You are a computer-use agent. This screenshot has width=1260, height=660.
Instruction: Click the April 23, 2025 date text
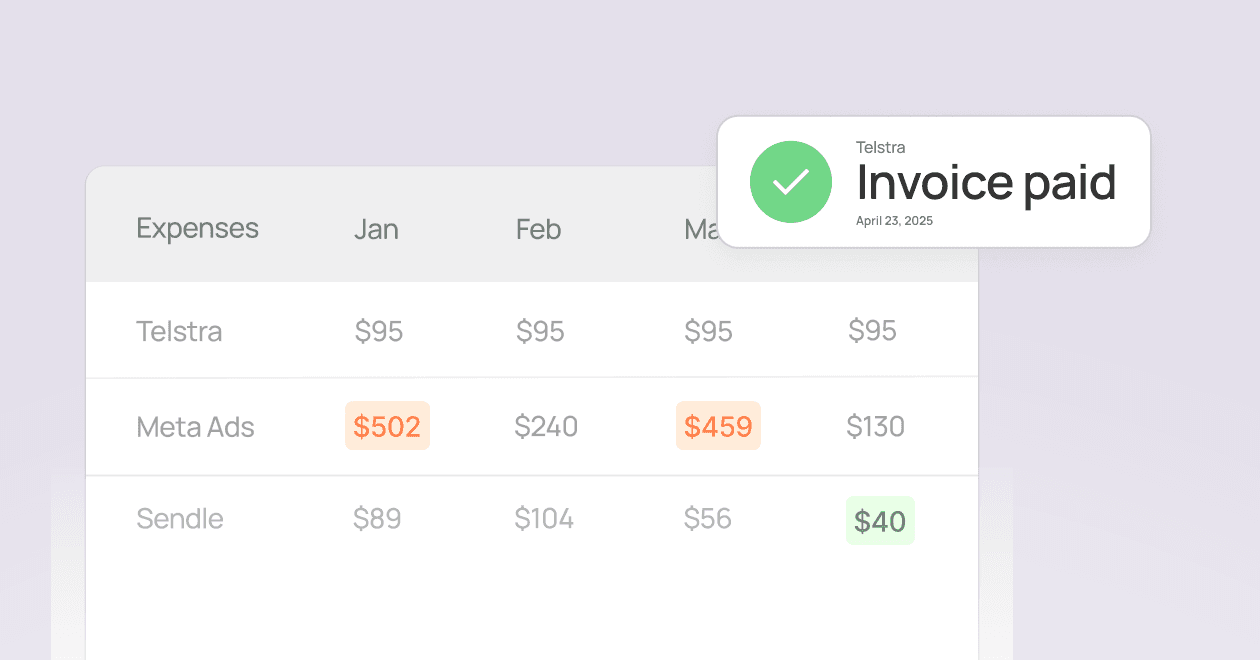click(894, 221)
